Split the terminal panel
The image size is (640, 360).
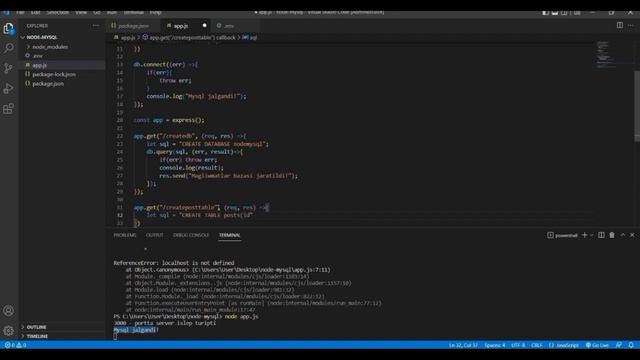(x=601, y=235)
